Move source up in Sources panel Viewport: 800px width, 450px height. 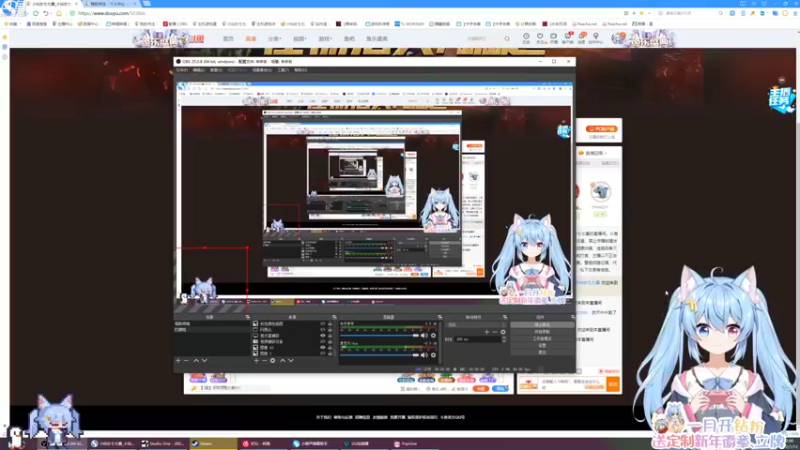pos(282,361)
